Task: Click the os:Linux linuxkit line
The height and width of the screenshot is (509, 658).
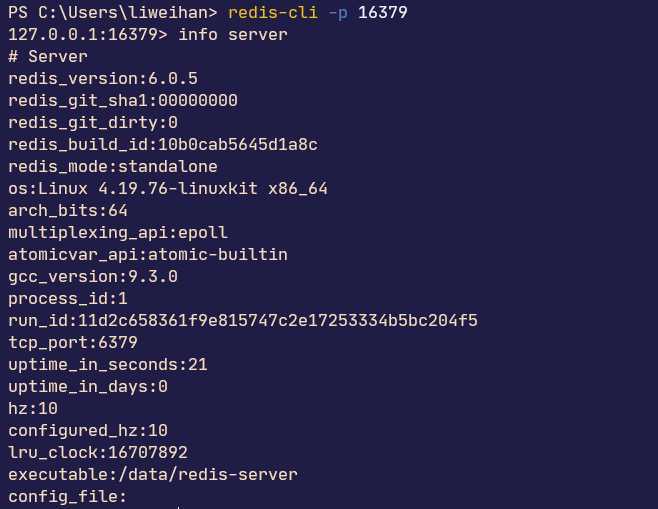Action: [168, 188]
